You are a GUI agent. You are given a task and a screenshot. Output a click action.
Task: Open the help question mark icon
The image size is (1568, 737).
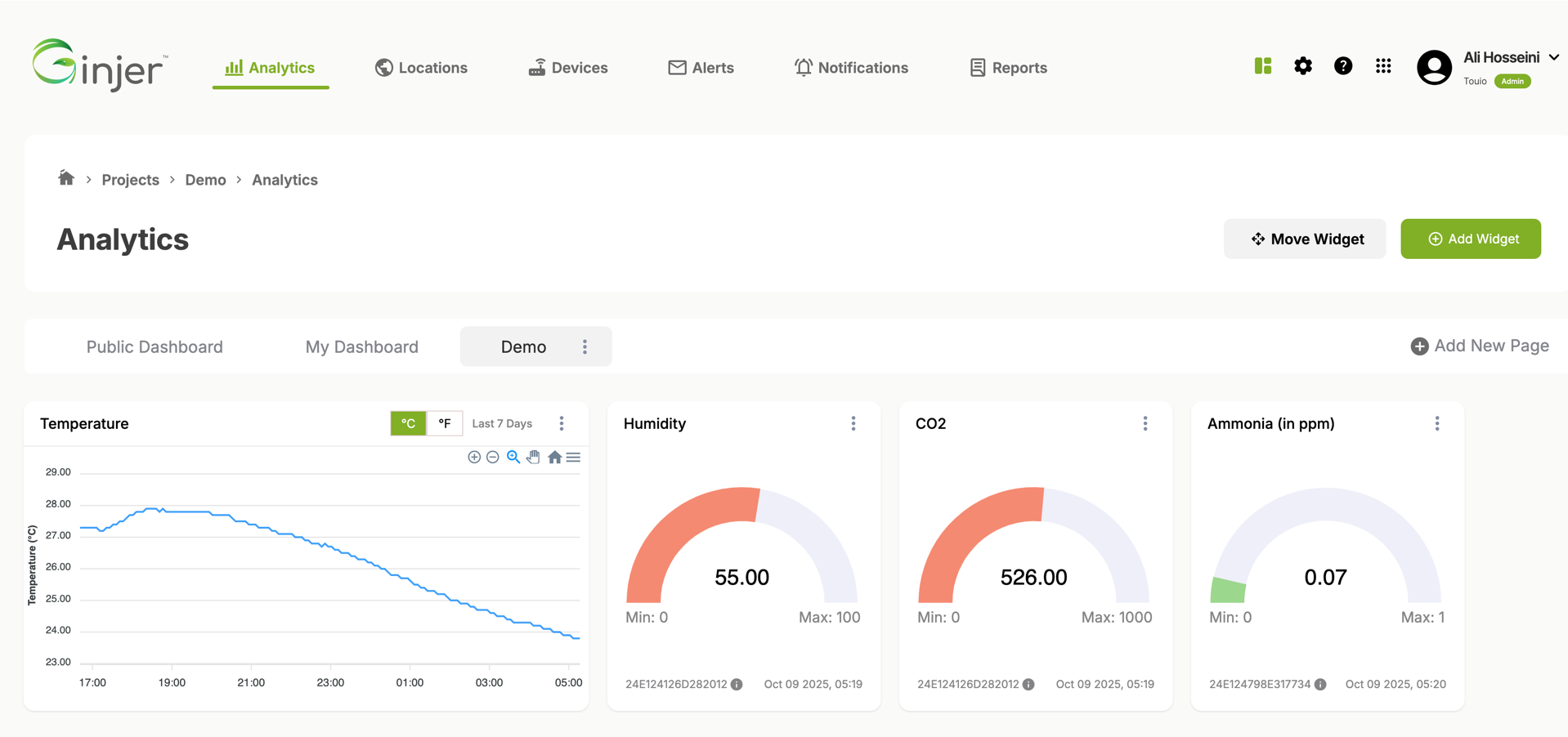1343,66
